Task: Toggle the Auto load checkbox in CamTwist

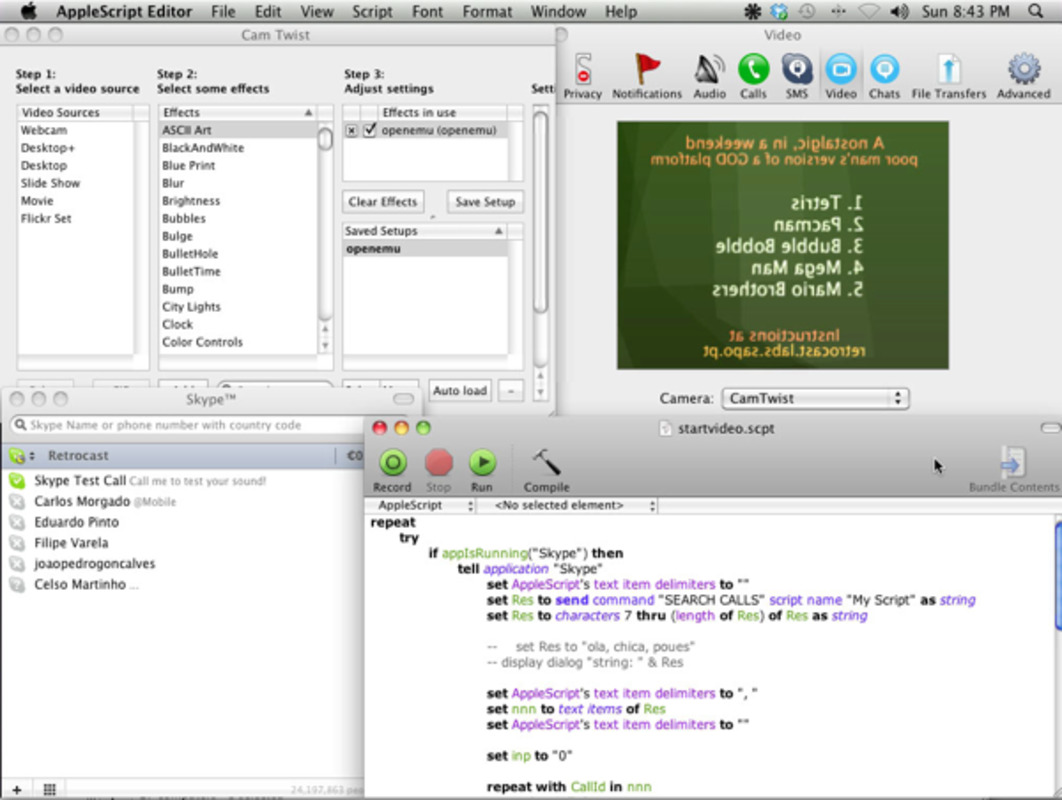Action: point(459,390)
